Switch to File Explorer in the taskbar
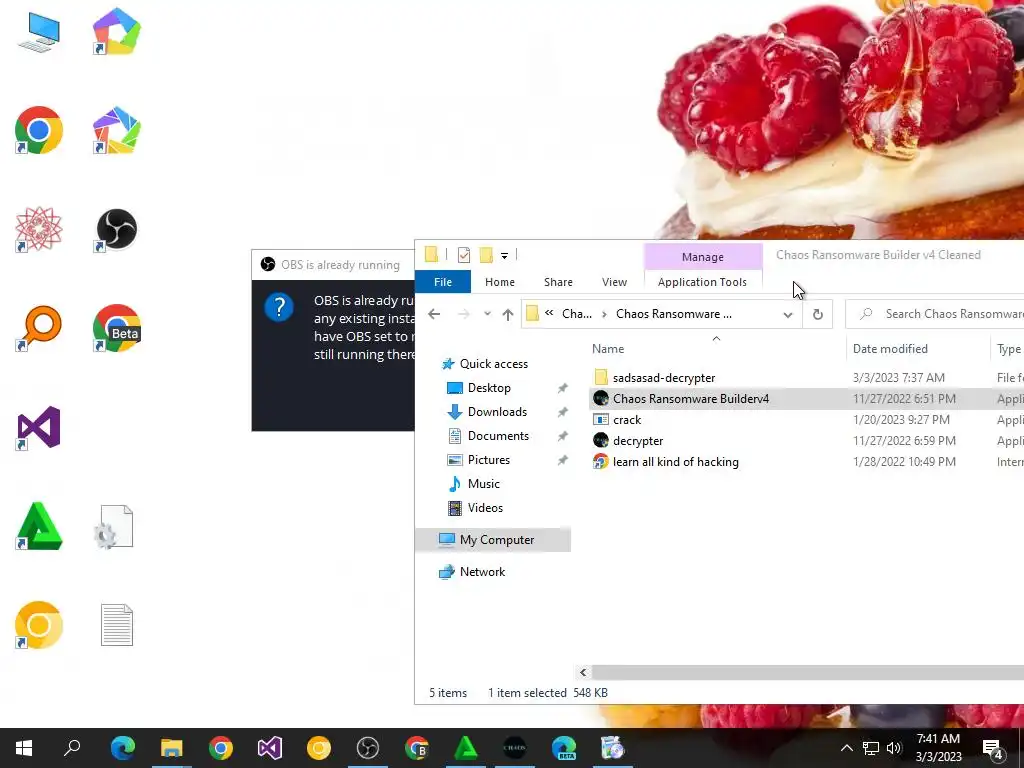 click(x=171, y=748)
